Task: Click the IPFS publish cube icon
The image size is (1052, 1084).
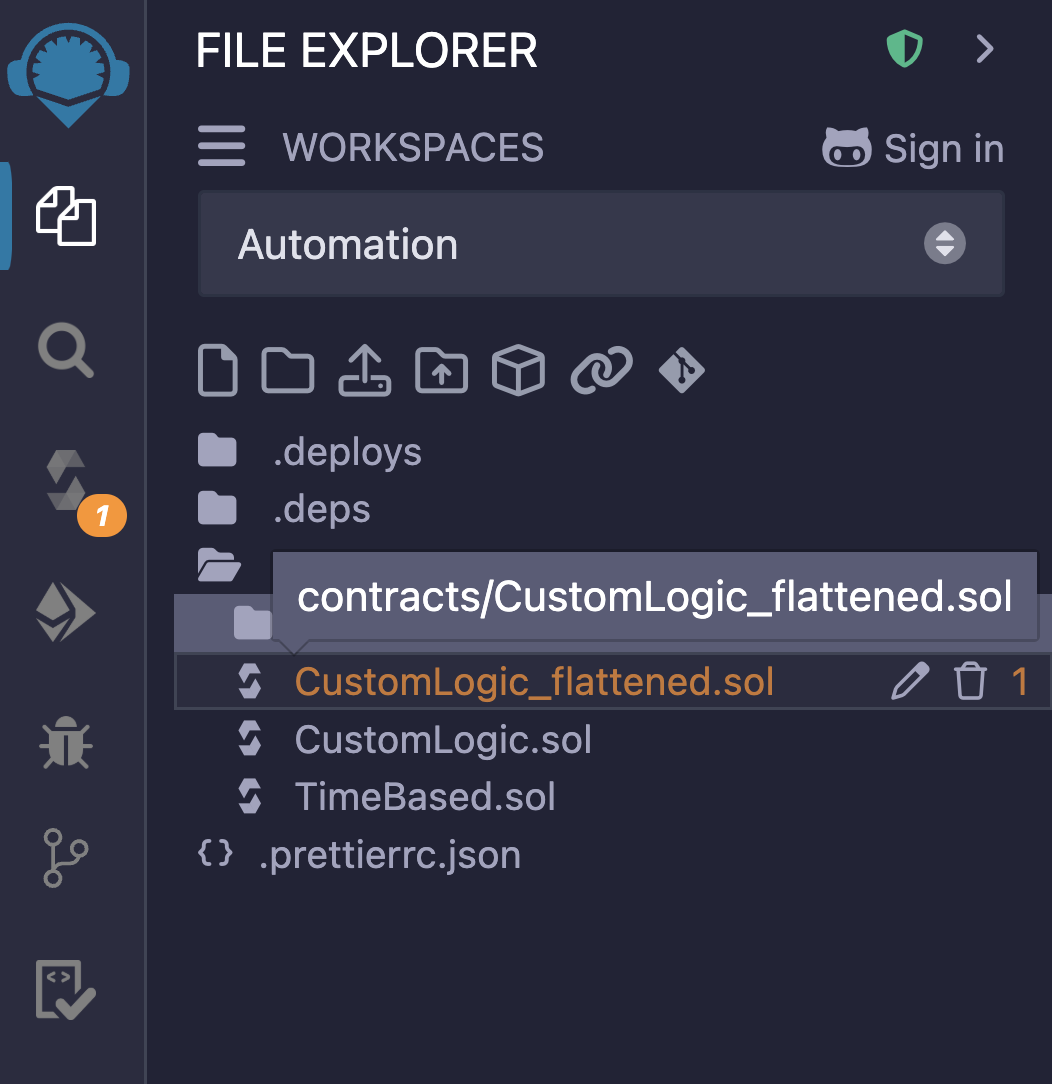Action: pos(518,371)
